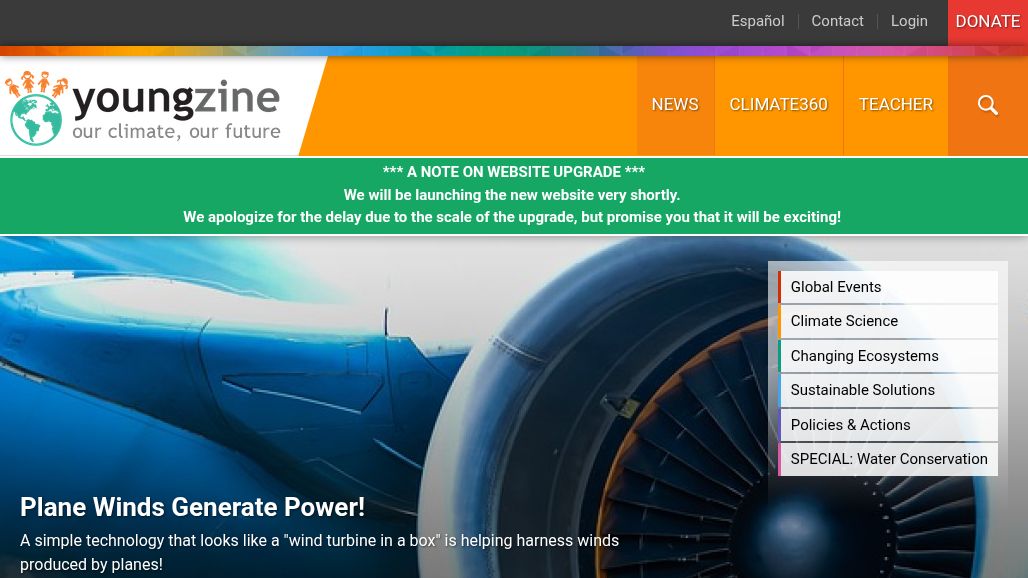Click the youngzine wordmark text
The height and width of the screenshot is (578, 1028).
click(x=176, y=99)
